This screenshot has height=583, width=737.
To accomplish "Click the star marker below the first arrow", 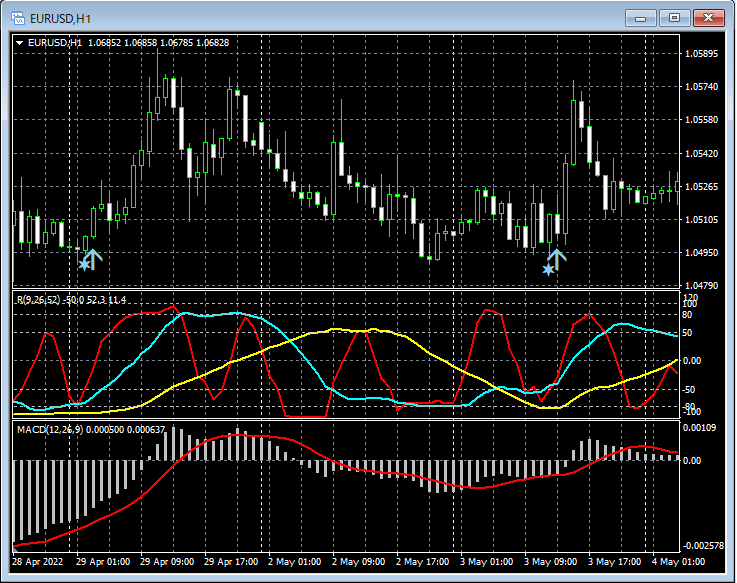I will coord(83,265).
